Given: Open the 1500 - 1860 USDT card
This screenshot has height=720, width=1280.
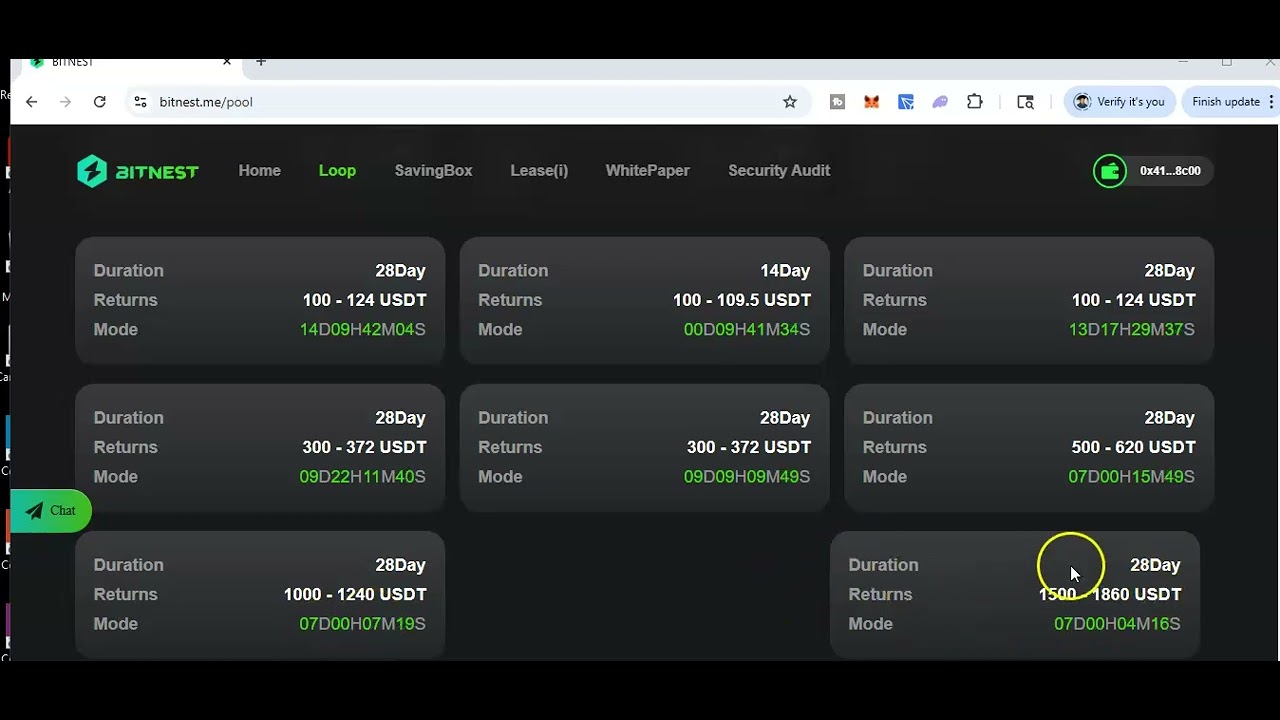Looking at the screenshot, I should [1015, 594].
